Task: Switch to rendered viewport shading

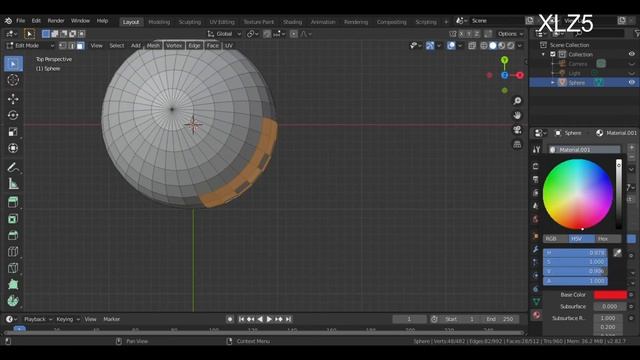Action: pyautogui.click(x=511, y=46)
